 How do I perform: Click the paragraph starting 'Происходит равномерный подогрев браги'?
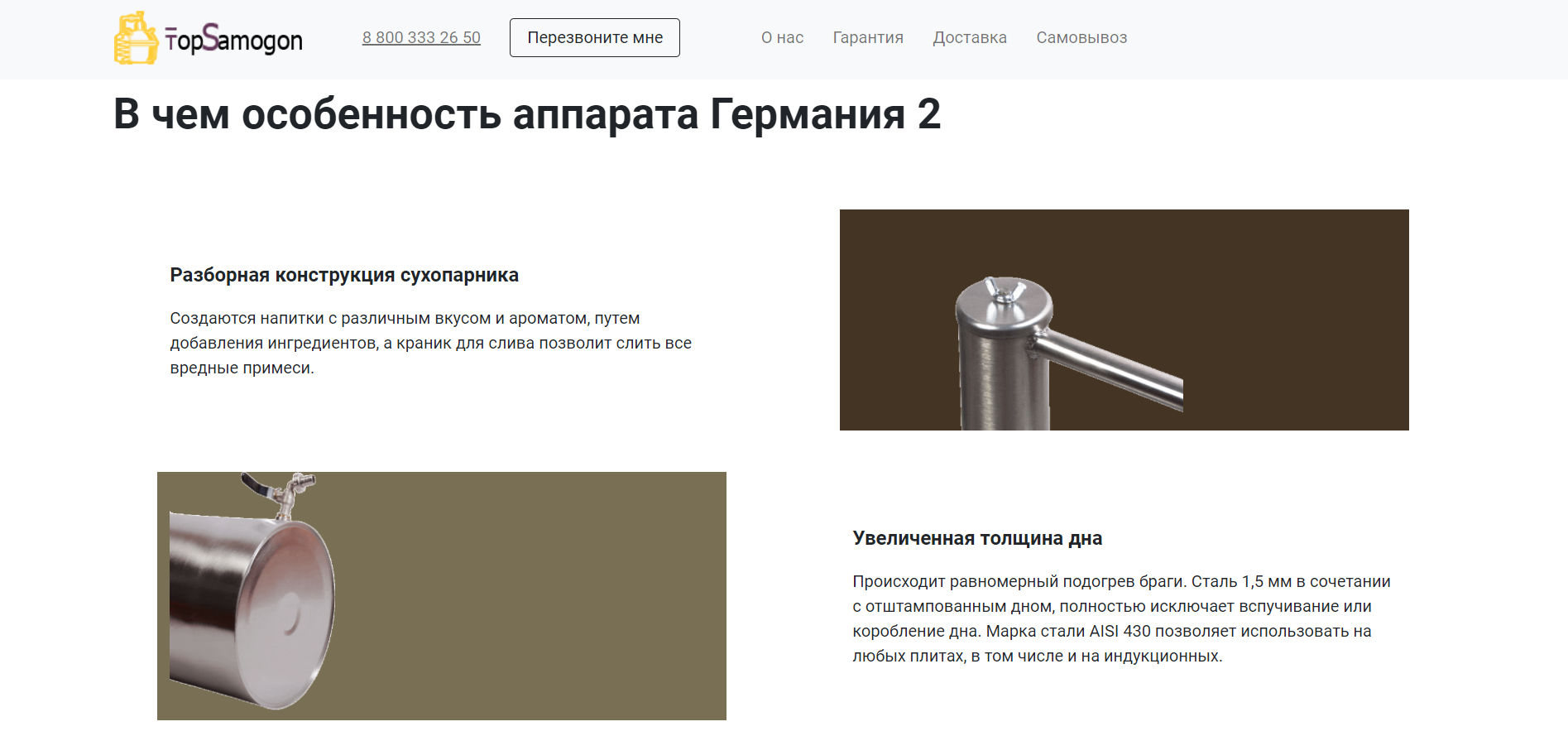click(1121, 618)
